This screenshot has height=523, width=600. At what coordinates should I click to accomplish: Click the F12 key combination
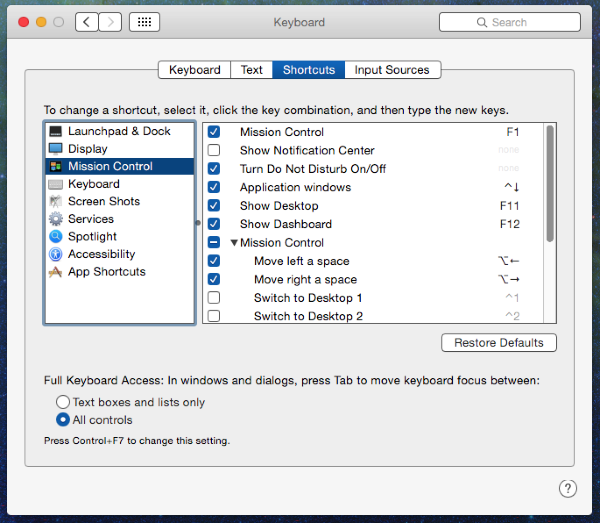[x=509, y=224]
